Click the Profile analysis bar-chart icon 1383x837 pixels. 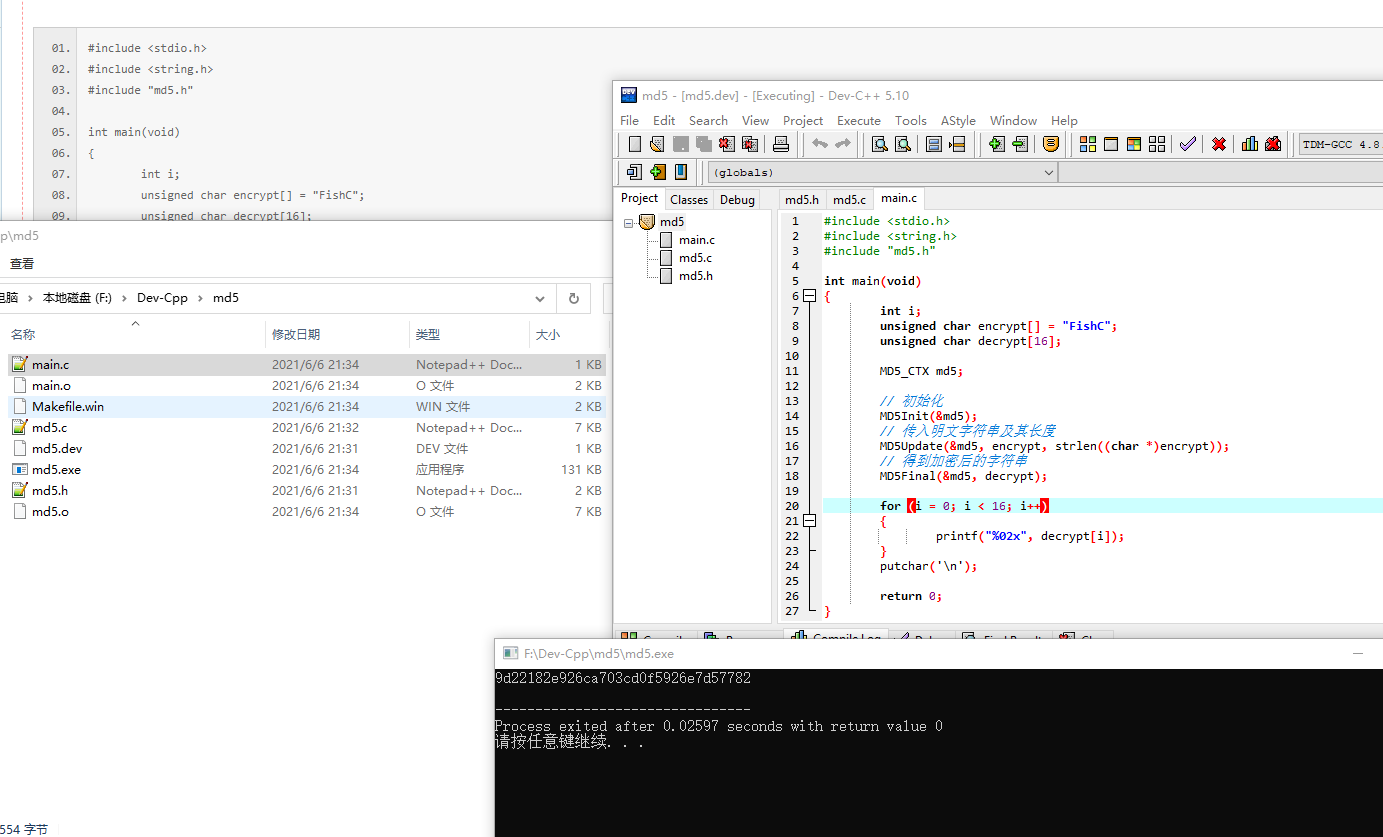1250,144
